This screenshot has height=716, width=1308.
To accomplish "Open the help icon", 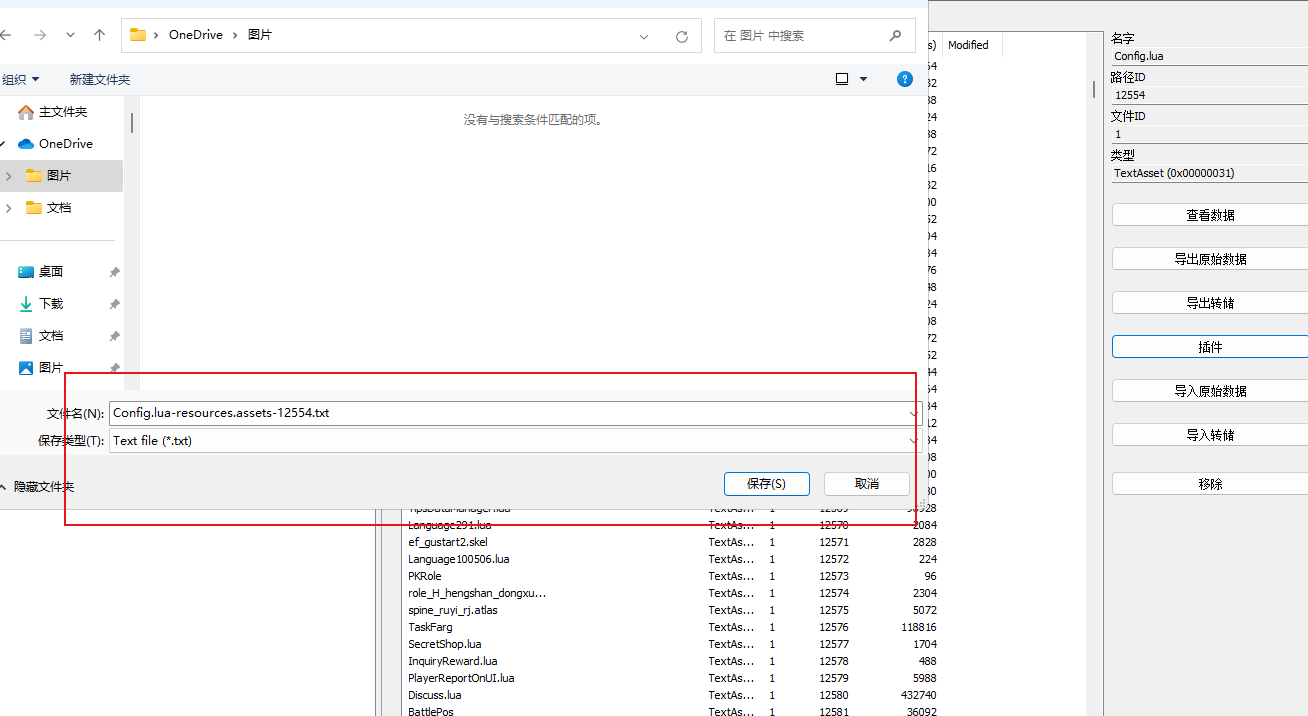I will [x=905, y=79].
